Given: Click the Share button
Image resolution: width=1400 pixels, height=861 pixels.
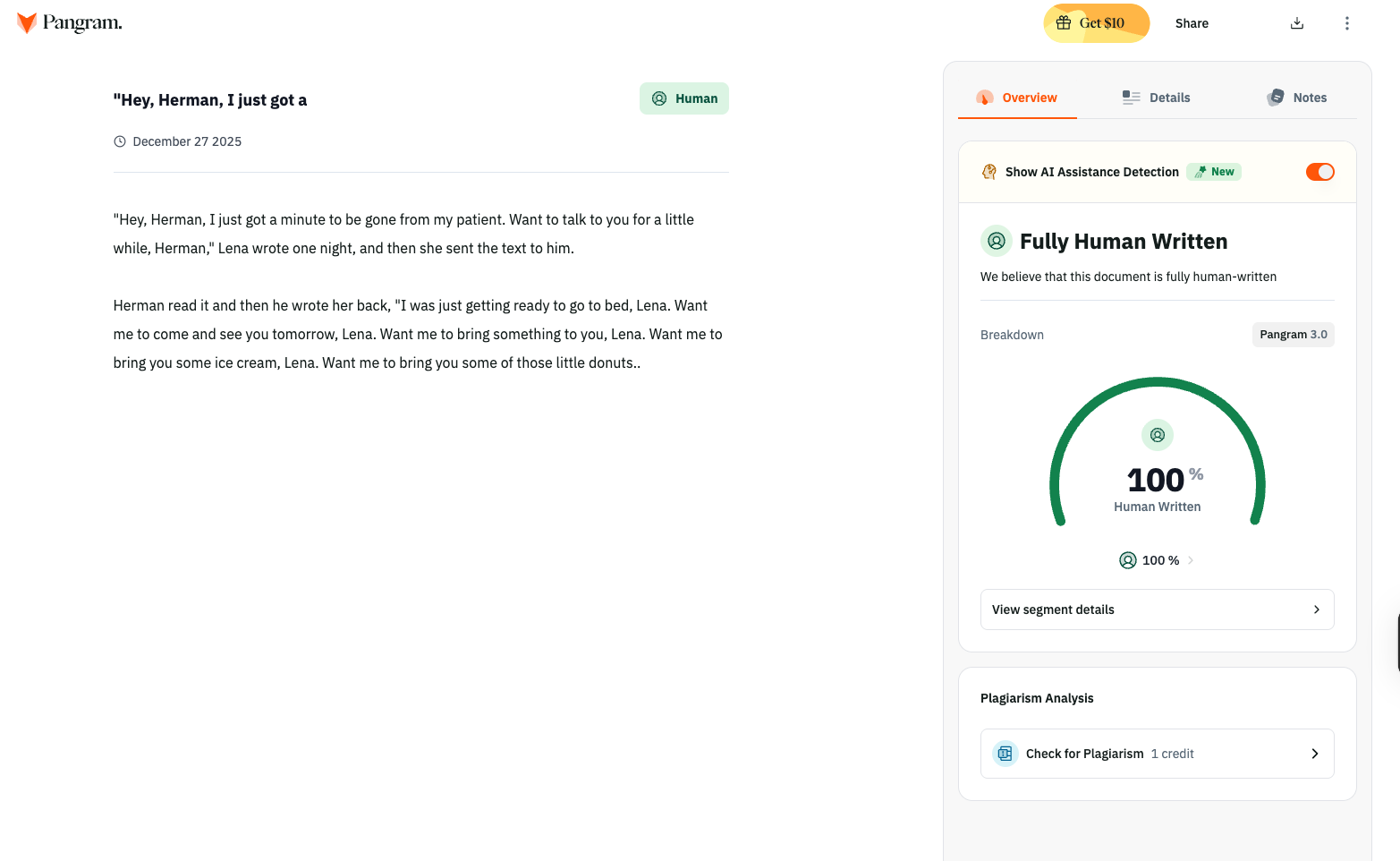Looking at the screenshot, I should 1191,23.
